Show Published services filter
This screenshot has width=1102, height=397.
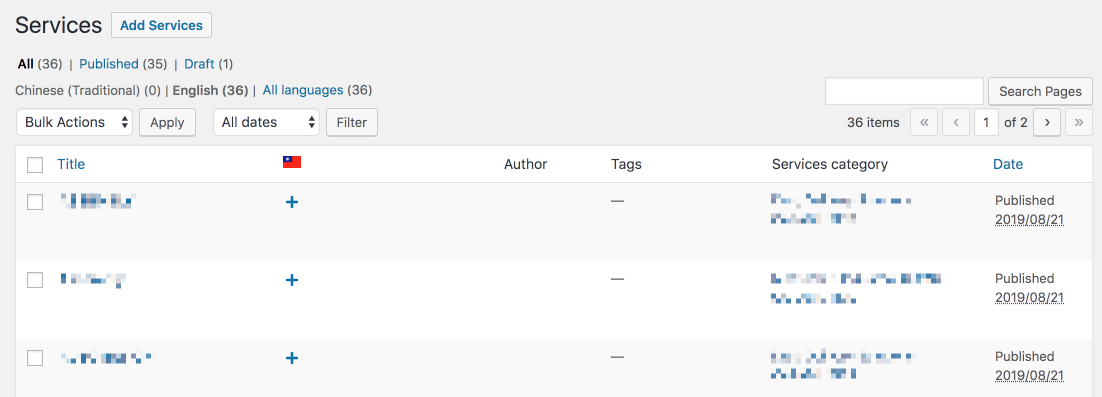pos(109,64)
